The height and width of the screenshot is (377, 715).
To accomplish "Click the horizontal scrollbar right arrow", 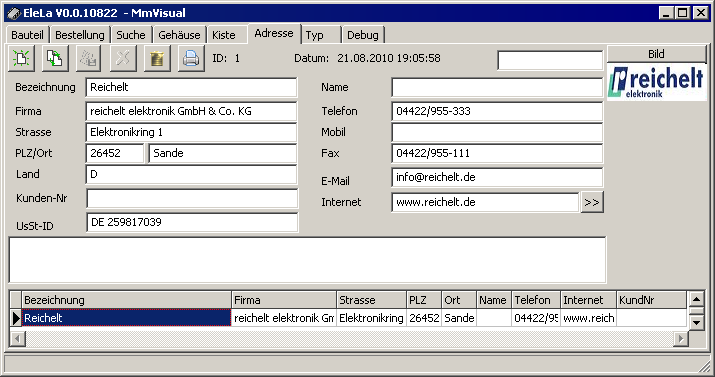I will click(681, 339).
